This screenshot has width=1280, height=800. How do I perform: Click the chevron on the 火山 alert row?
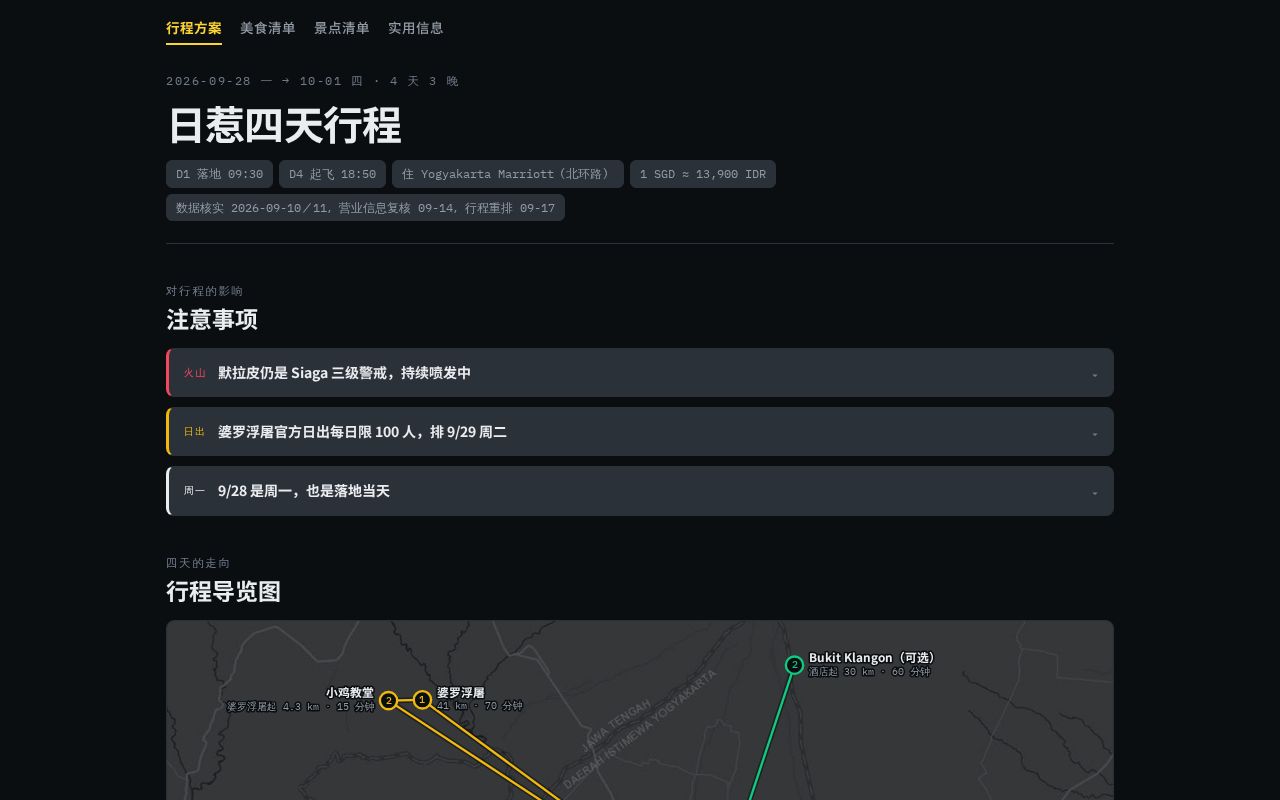[x=1095, y=374]
